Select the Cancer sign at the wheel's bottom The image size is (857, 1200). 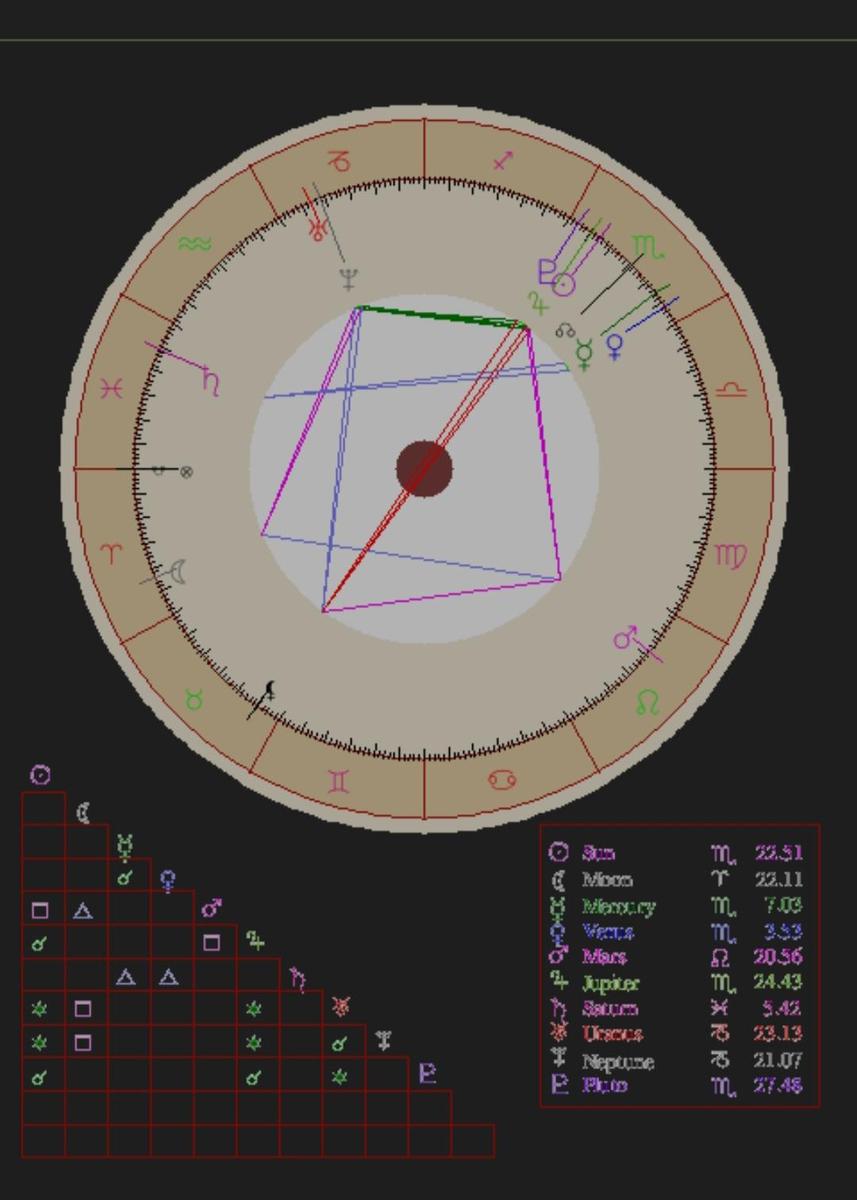(503, 781)
